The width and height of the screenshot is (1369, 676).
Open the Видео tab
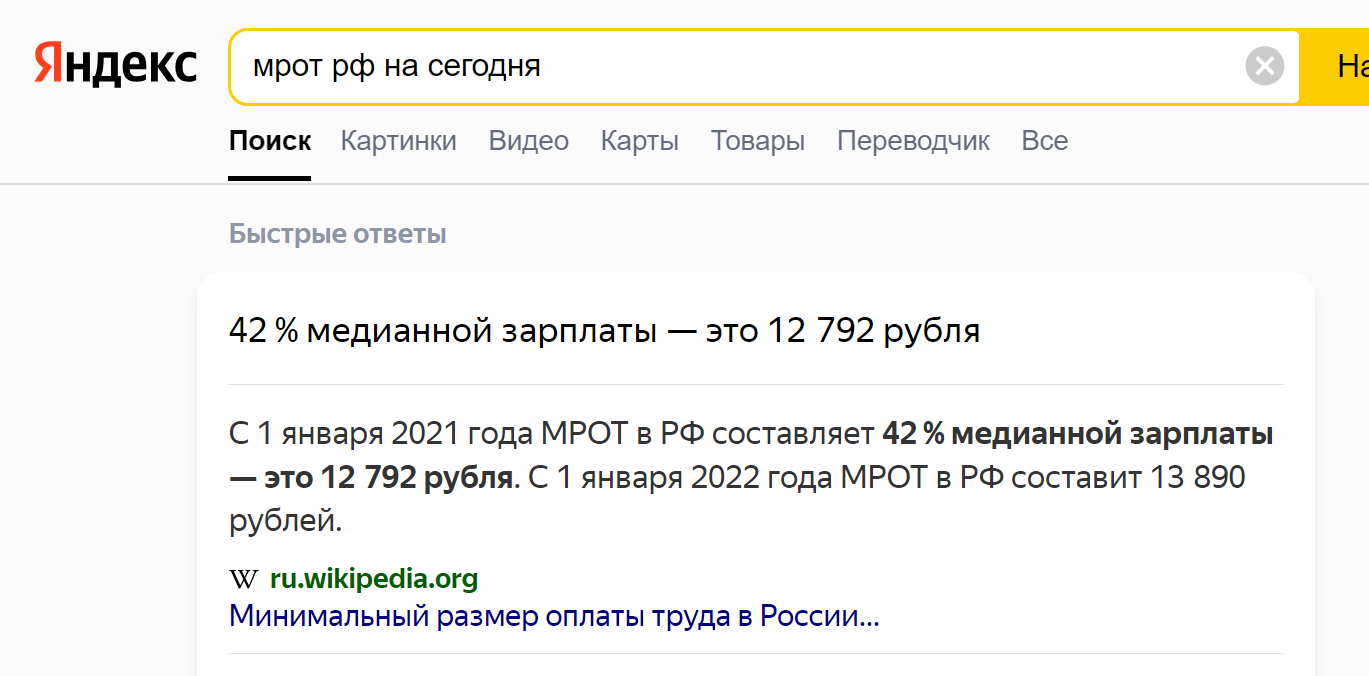529,141
